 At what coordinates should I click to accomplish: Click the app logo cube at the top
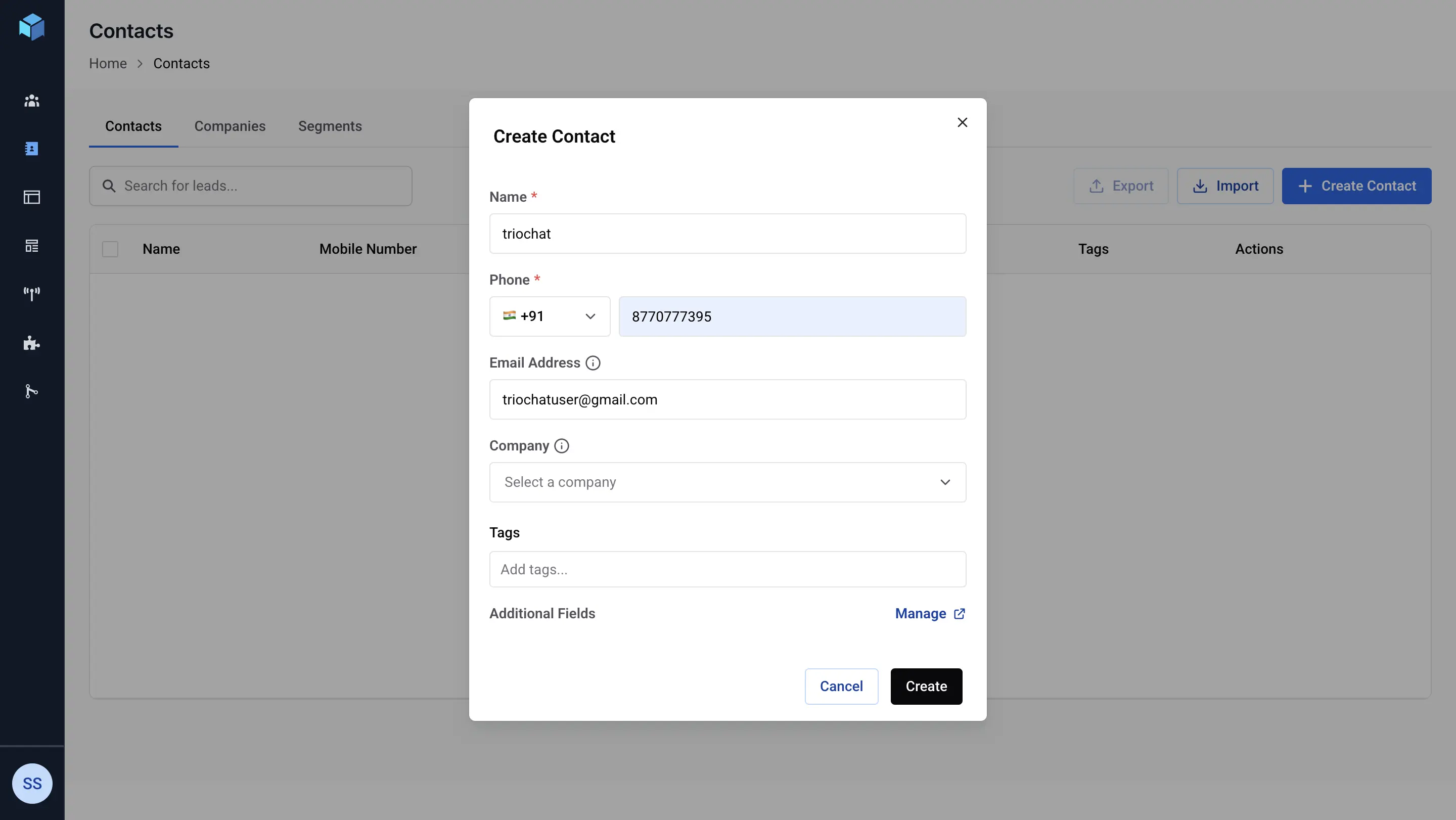coord(32,27)
